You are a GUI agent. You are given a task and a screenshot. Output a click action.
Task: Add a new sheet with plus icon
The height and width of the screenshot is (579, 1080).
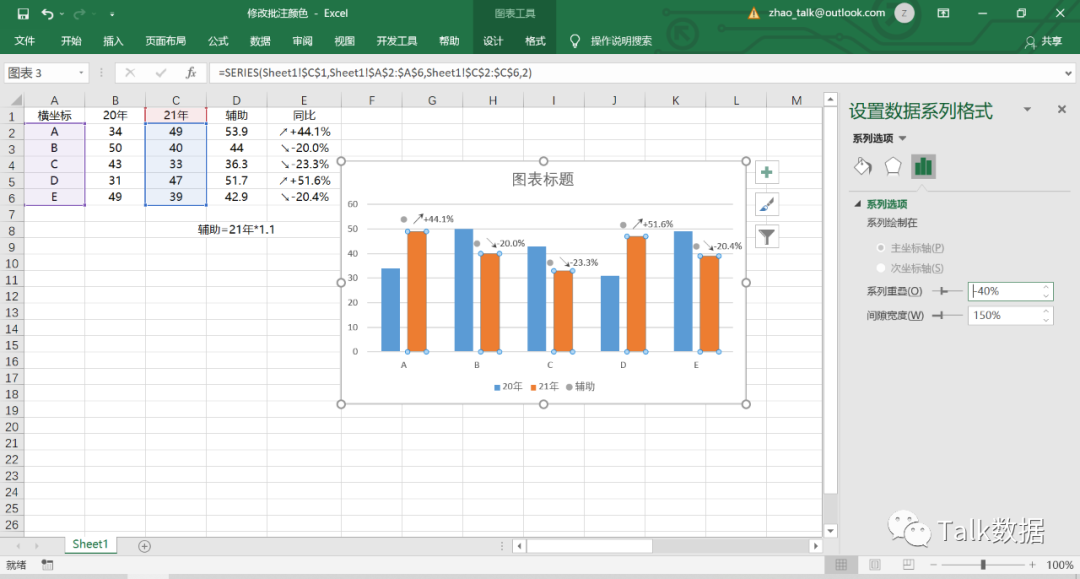tap(144, 545)
